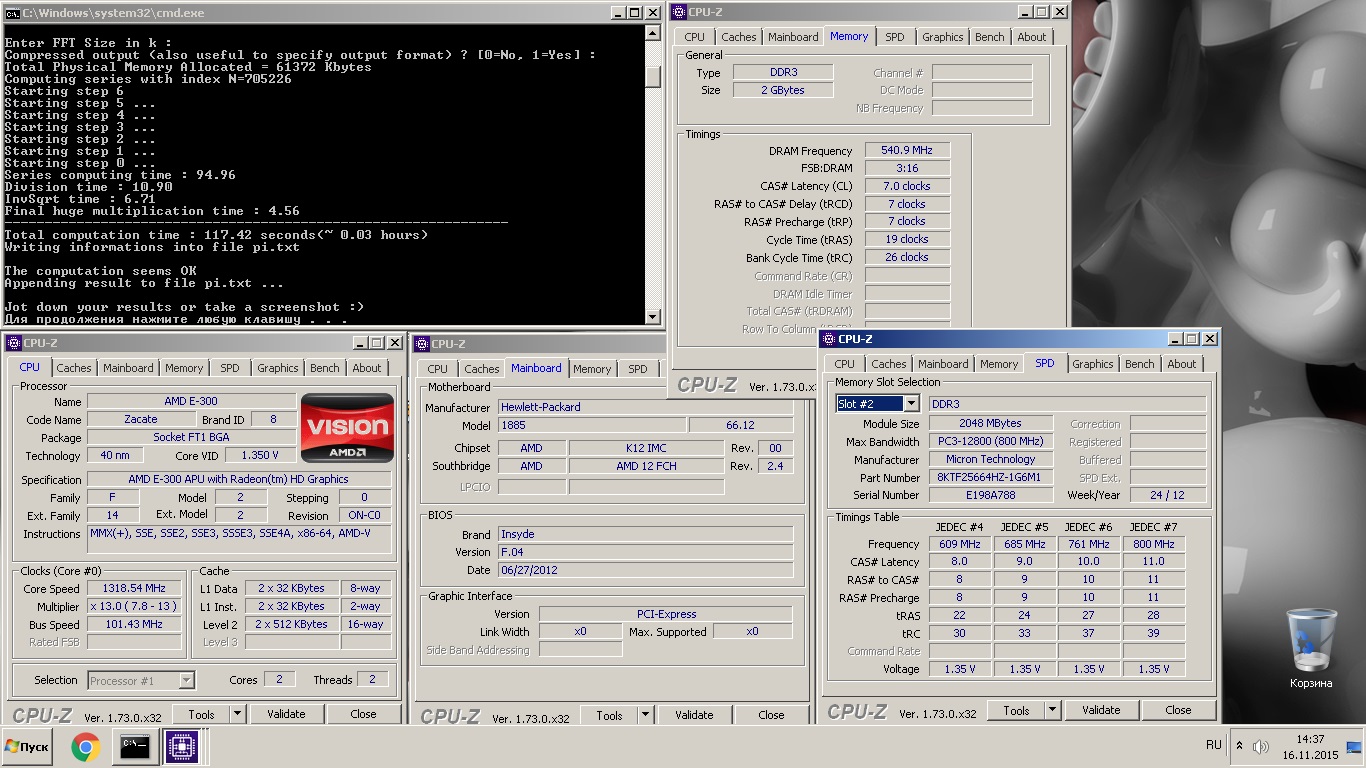Screen dimensions: 1366x768
Task: Click the volume speaker tray icon
Action: pyautogui.click(x=1260, y=746)
